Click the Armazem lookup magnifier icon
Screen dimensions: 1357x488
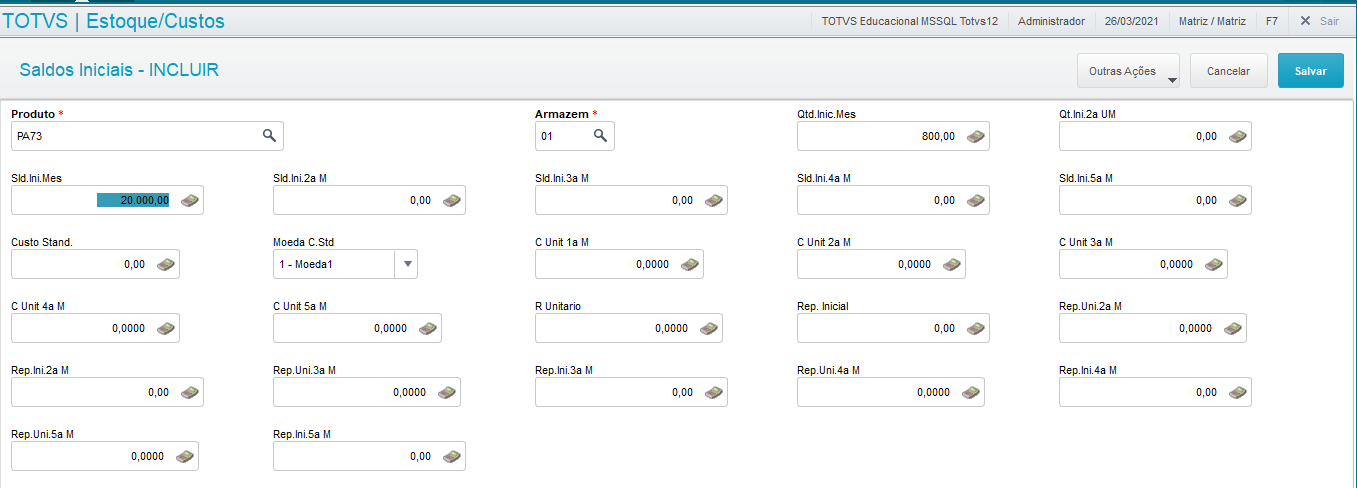pos(600,136)
